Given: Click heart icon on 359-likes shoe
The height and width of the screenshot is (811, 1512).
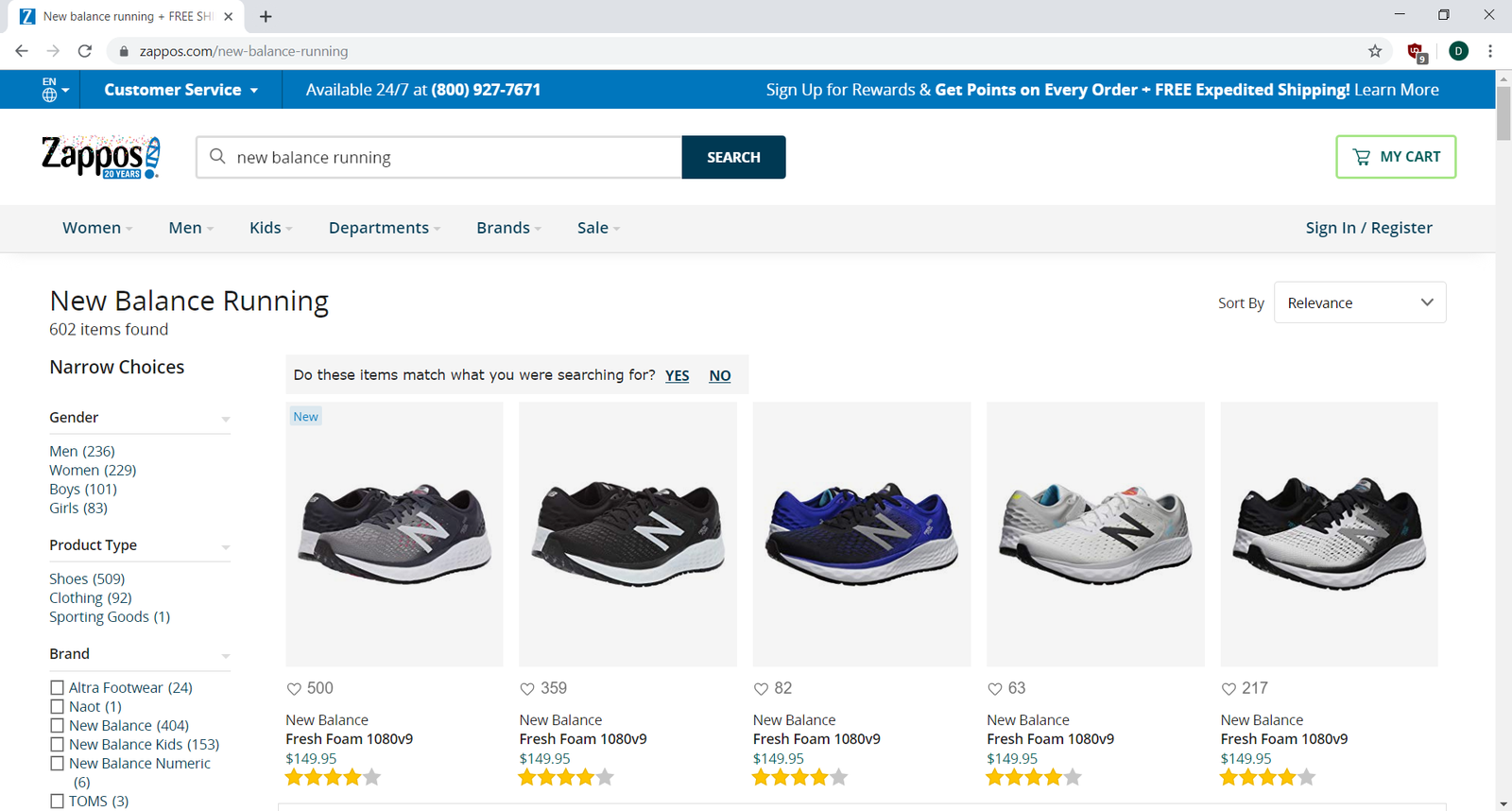Looking at the screenshot, I should point(527,689).
